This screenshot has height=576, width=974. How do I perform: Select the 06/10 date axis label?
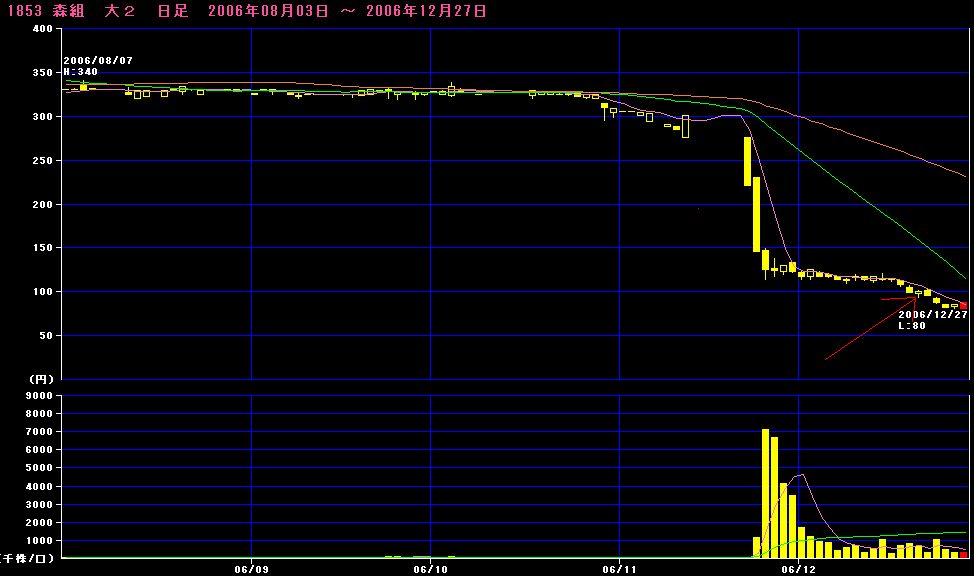tap(430, 569)
